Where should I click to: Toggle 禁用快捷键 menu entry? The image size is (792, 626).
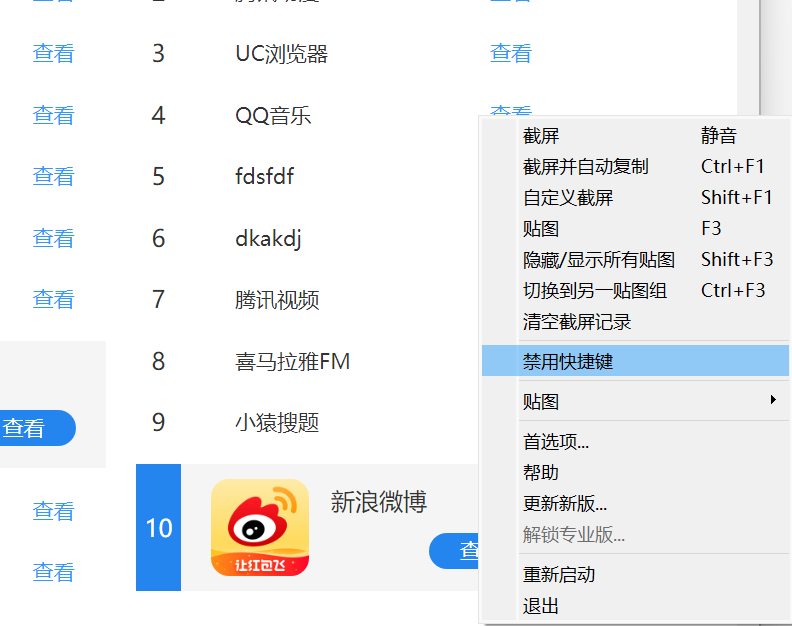tap(635, 361)
